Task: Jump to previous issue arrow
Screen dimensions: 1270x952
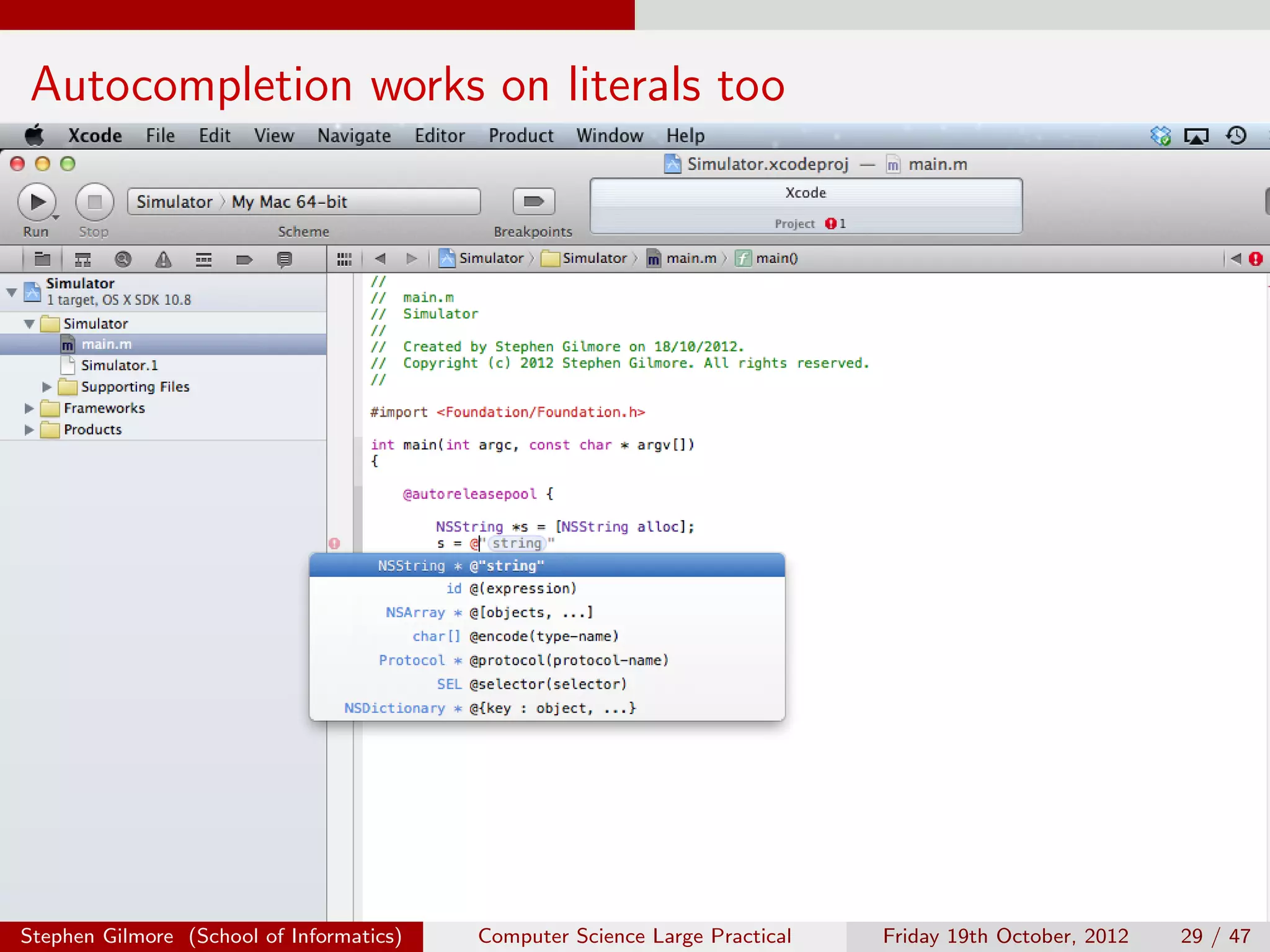Action: [x=1236, y=258]
